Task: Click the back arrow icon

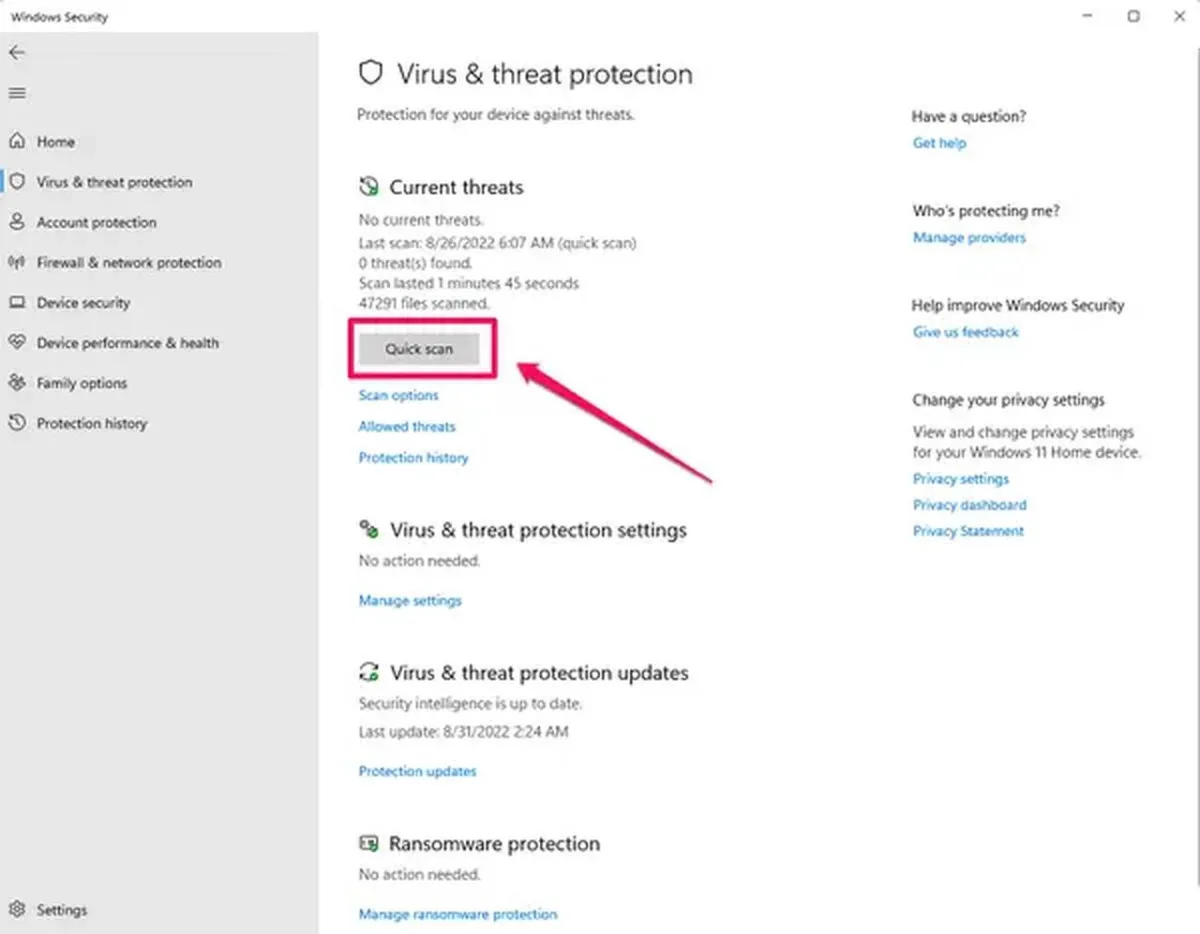Action: (17, 52)
